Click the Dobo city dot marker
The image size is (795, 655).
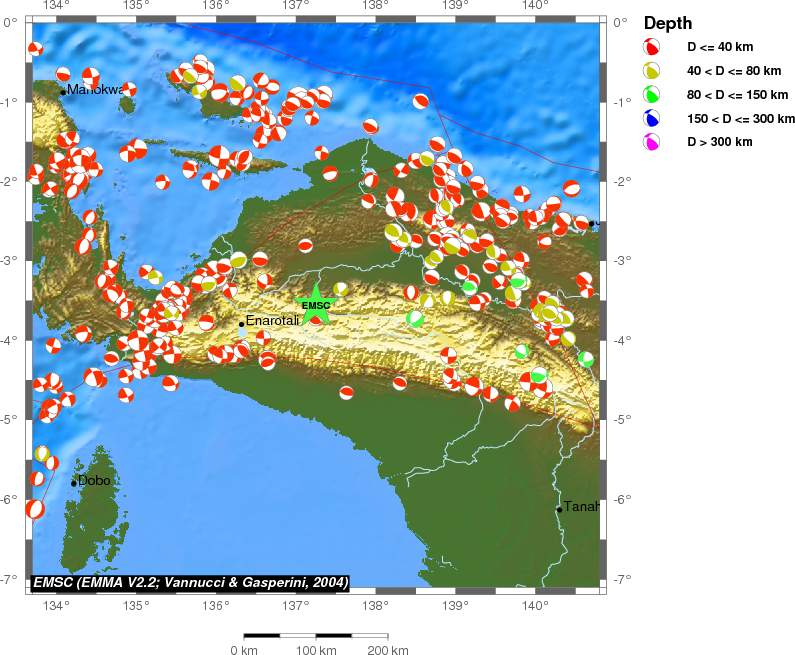point(74,483)
